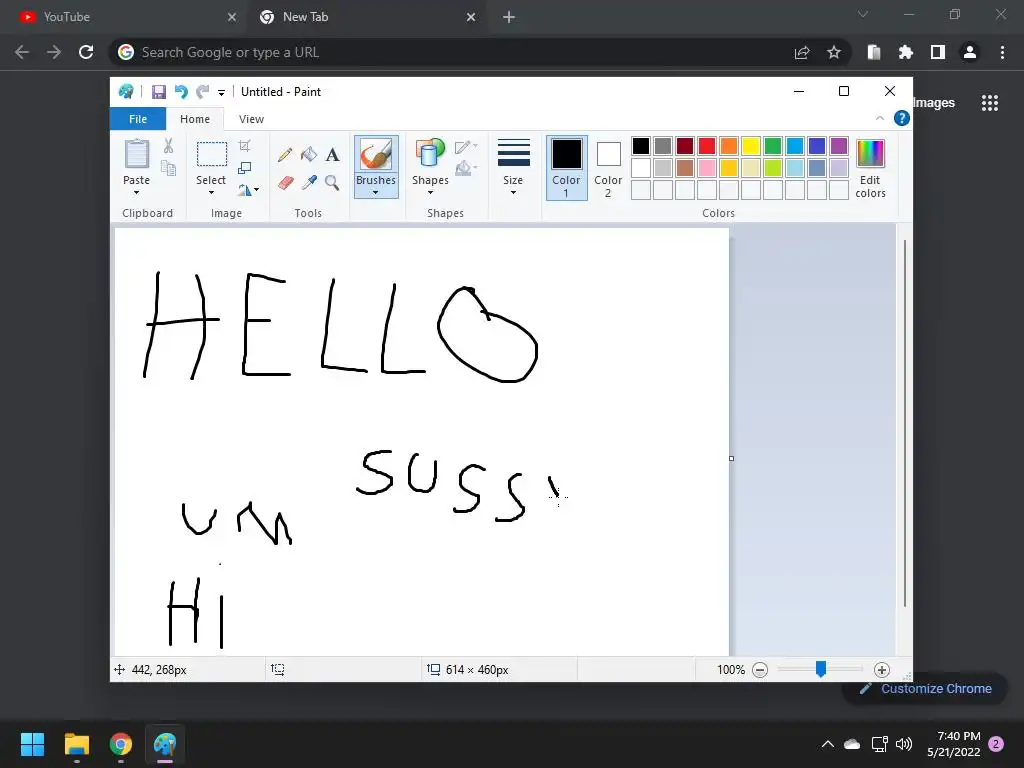
Task: Click the Images link on Google page
Action: [934, 103]
